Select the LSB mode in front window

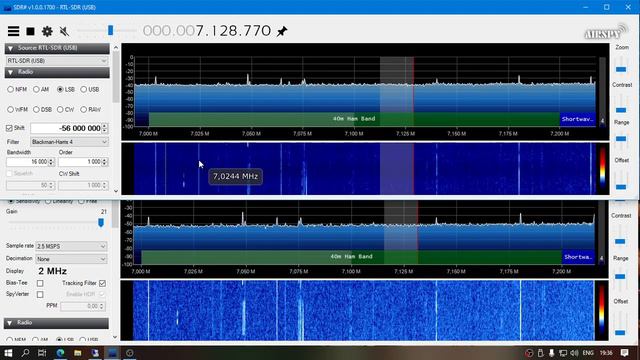pyautogui.click(x=66, y=89)
